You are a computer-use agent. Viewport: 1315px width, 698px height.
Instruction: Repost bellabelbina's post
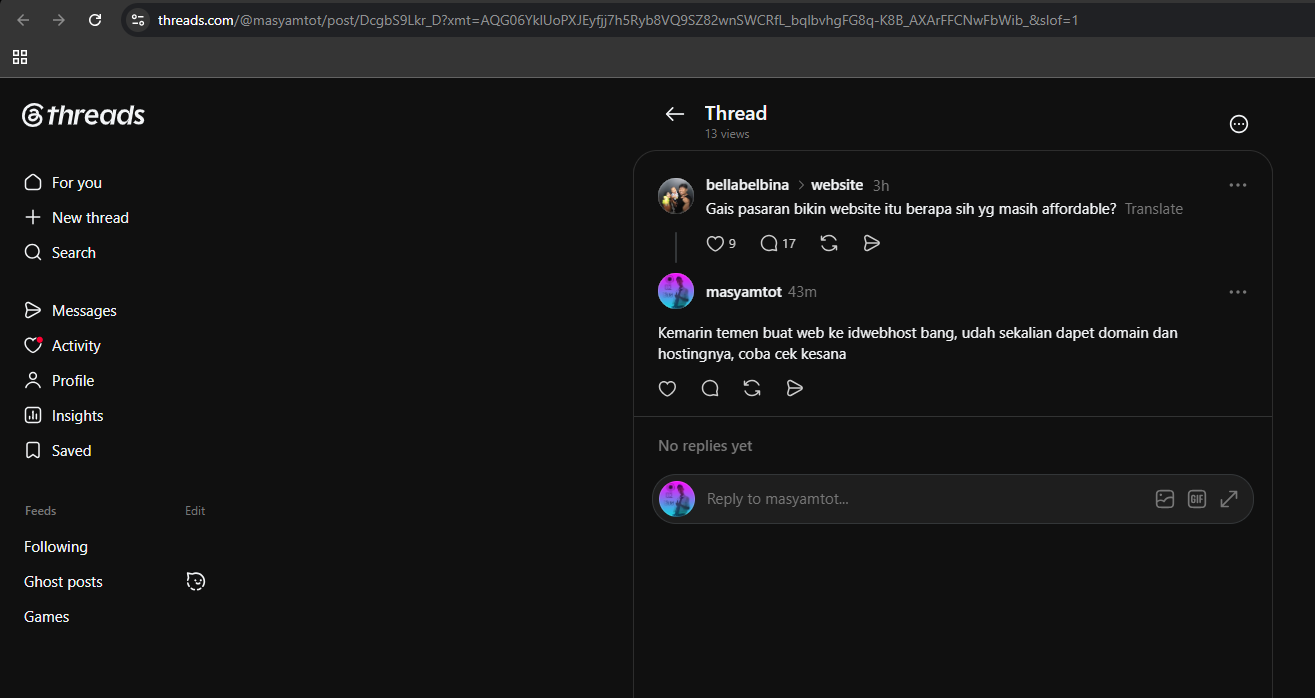coord(829,243)
